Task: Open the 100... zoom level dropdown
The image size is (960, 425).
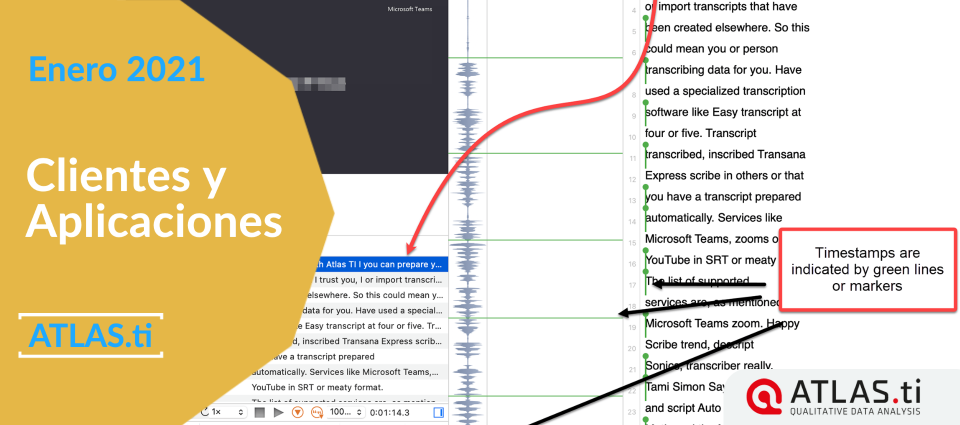Action: (346, 413)
